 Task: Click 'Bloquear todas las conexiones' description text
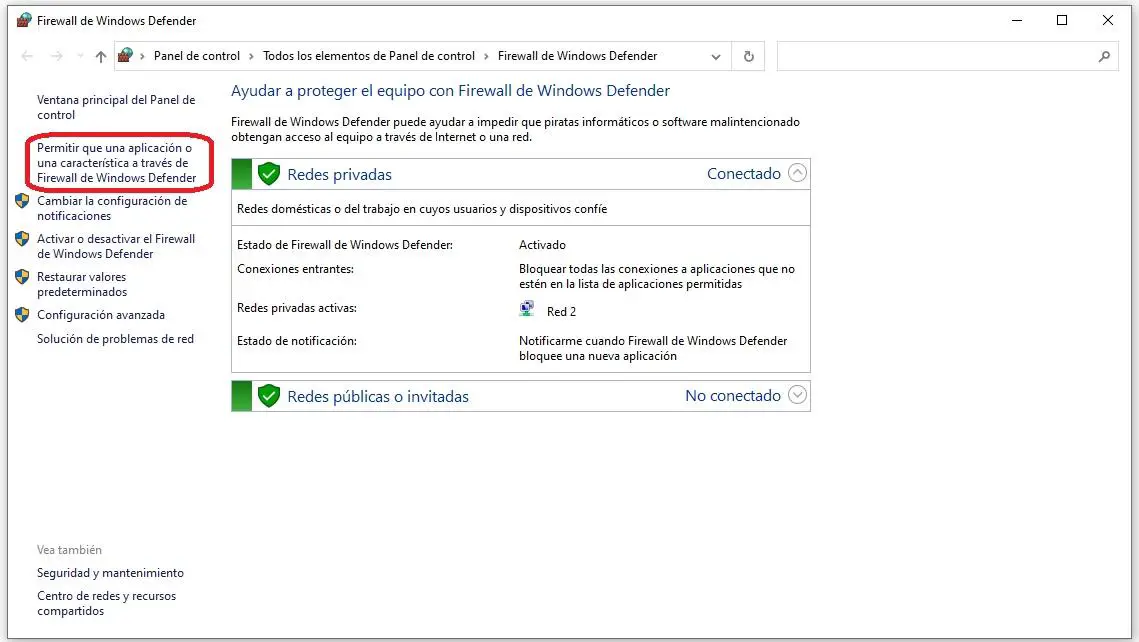click(657, 276)
